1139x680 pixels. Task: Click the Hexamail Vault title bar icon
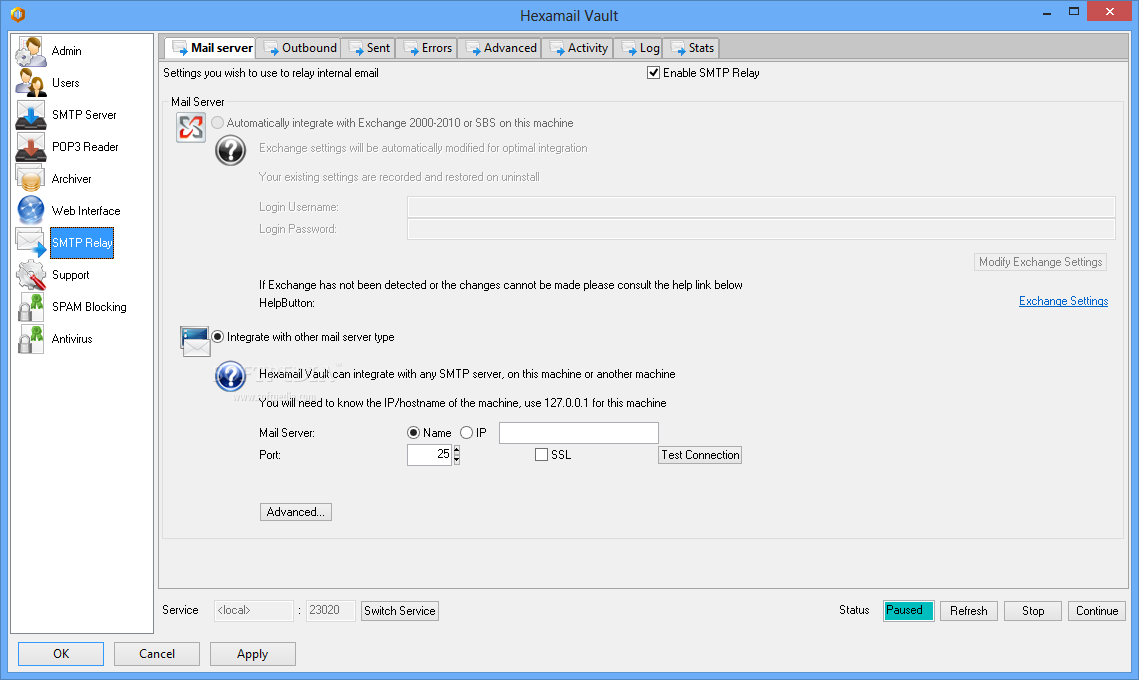[x=18, y=14]
